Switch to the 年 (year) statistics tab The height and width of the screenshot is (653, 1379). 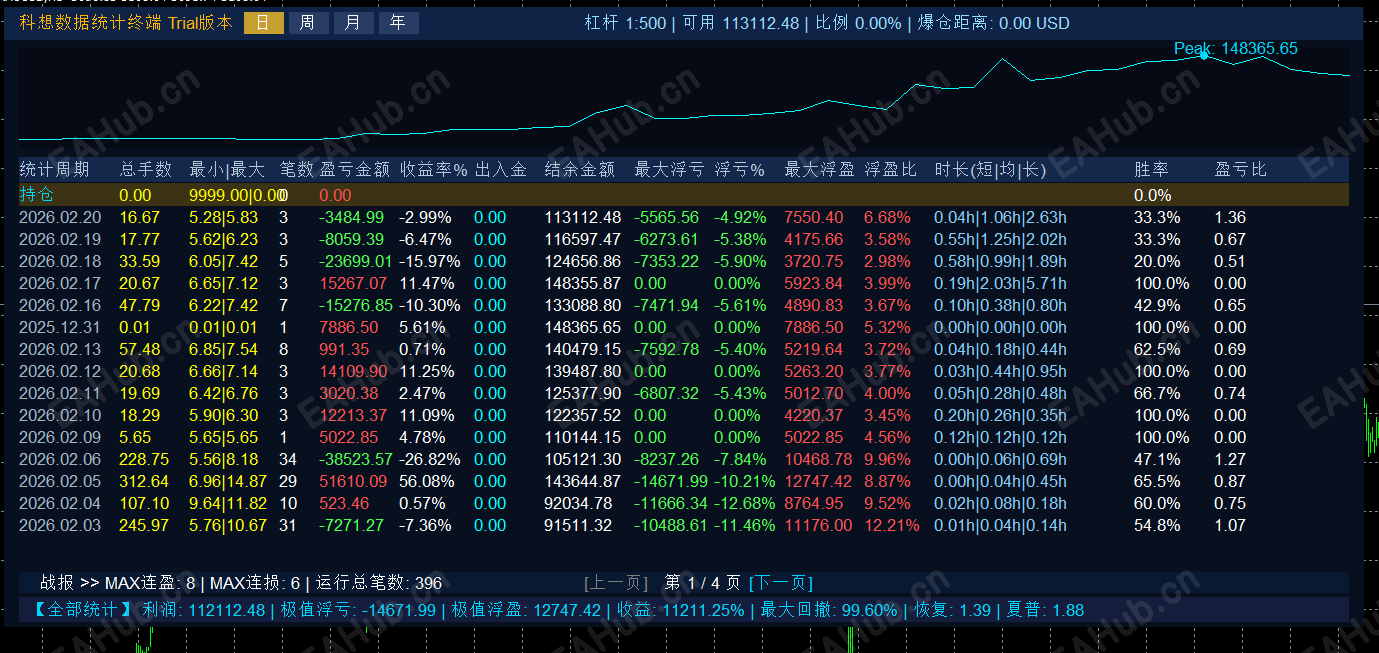(398, 22)
